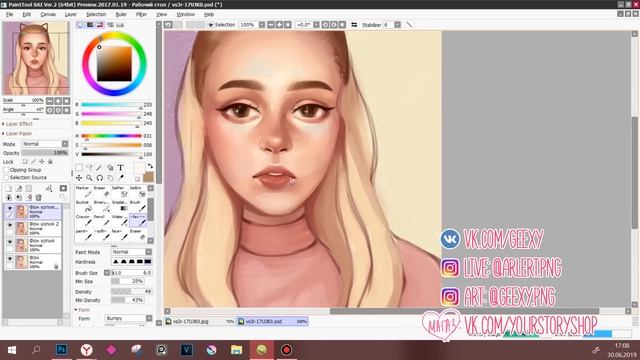Image resolution: width=640 pixels, height=360 pixels.
Task: Open the Stabilizer level dropdown
Action: tap(397, 25)
